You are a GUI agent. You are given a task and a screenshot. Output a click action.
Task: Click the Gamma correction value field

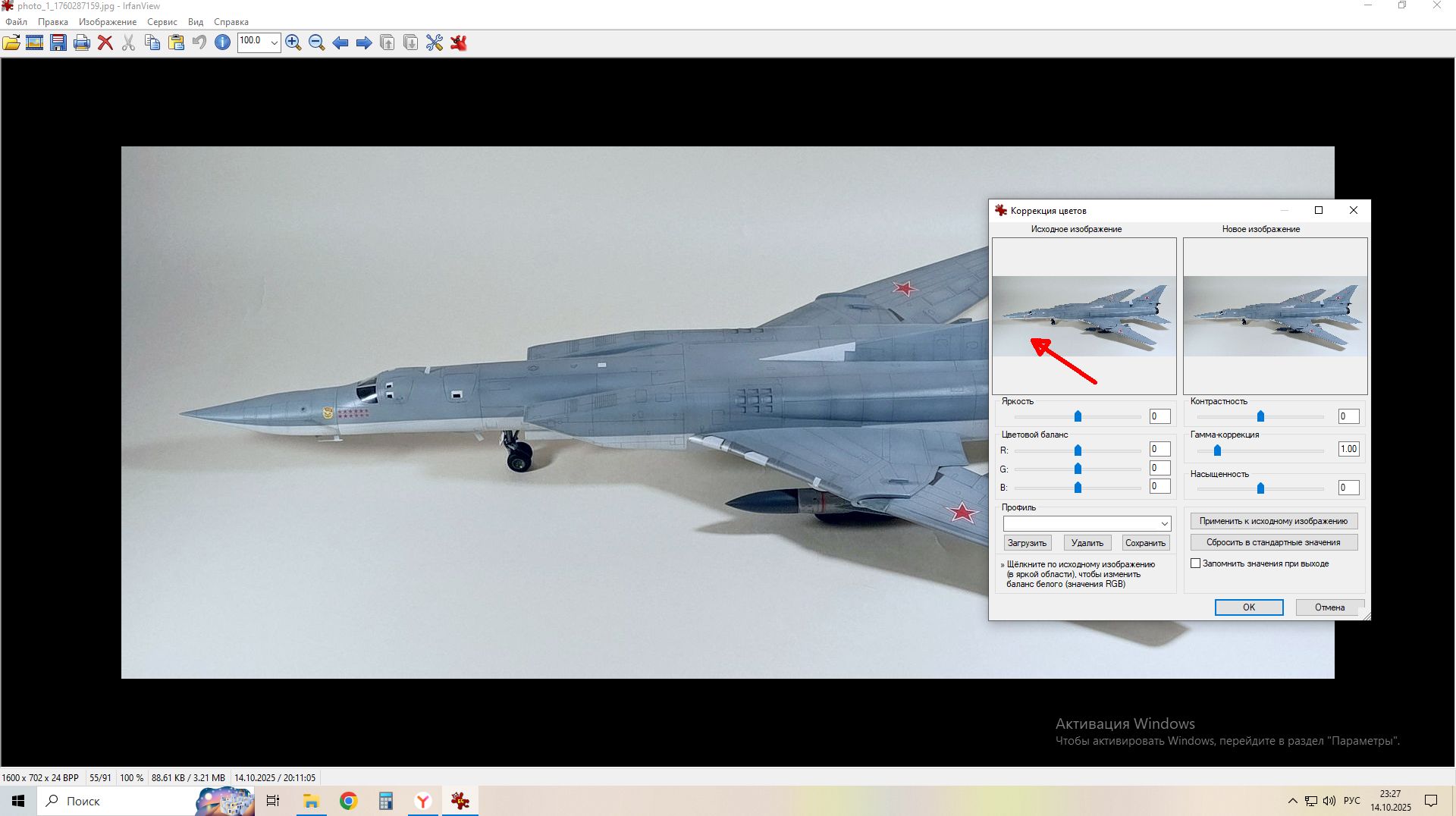(x=1348, y=449)
